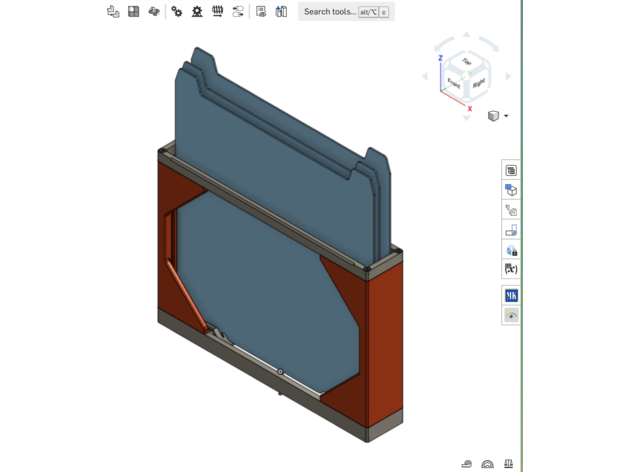Open the BOM table panel icon

click(512, 171)
